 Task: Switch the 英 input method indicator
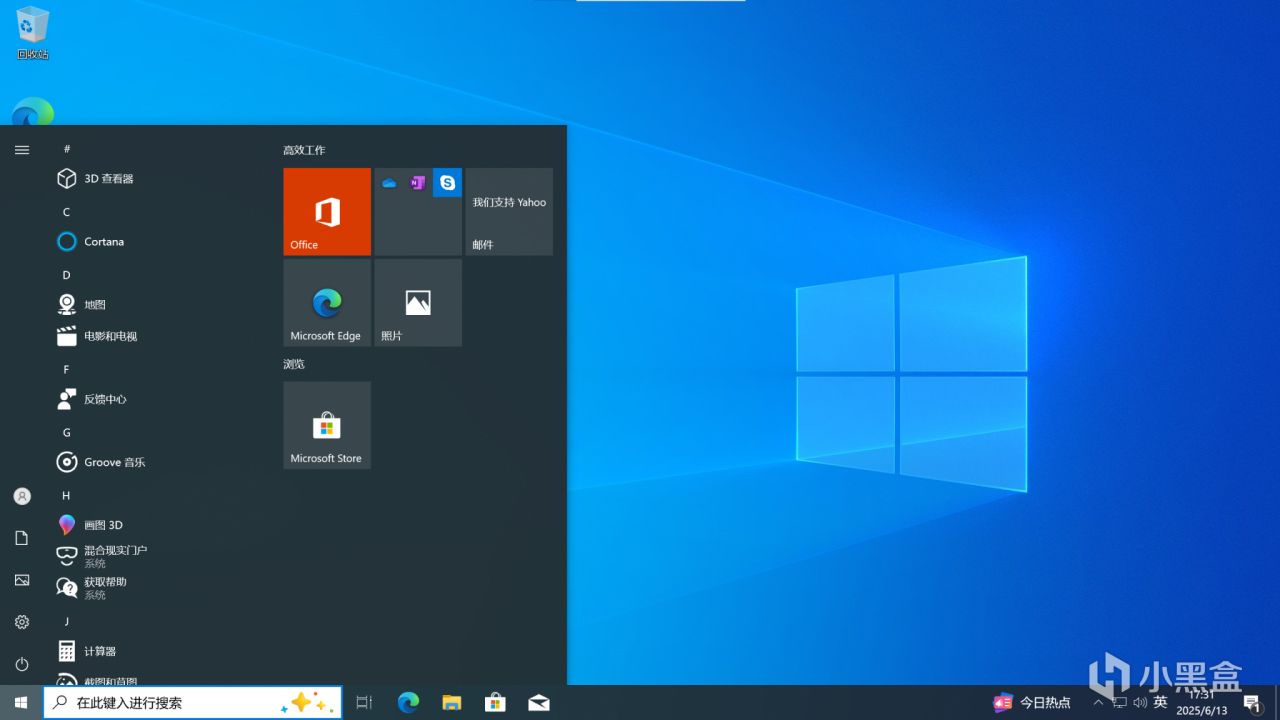1160,703
